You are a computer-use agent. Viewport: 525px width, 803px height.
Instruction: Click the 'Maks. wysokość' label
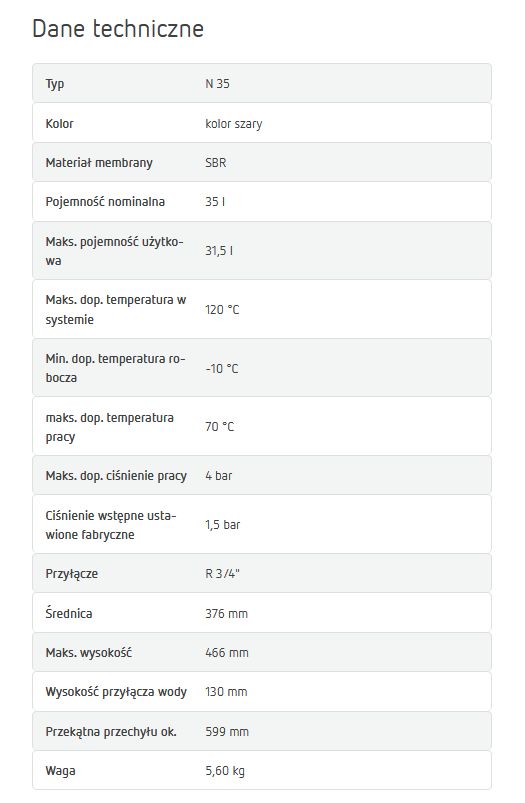89,653
